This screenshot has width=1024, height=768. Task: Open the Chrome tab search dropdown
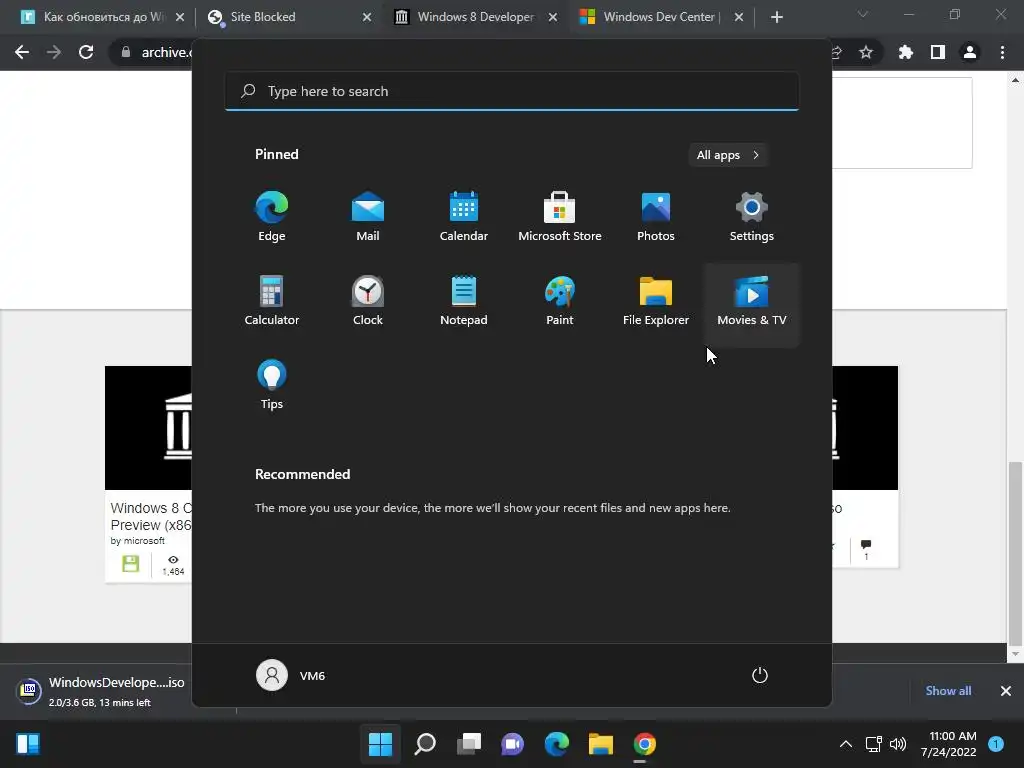(x=863, y=14)
